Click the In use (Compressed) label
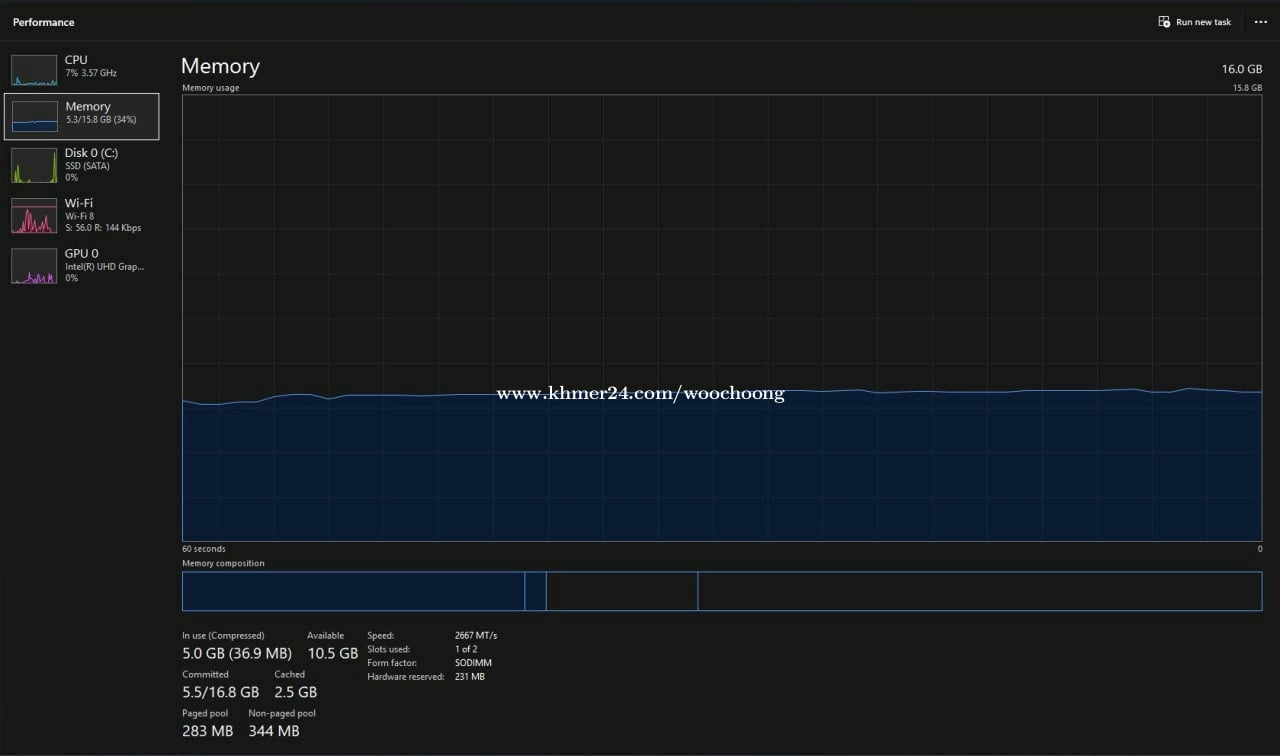Screen dimensions: 1280x756 pos(223,635)
